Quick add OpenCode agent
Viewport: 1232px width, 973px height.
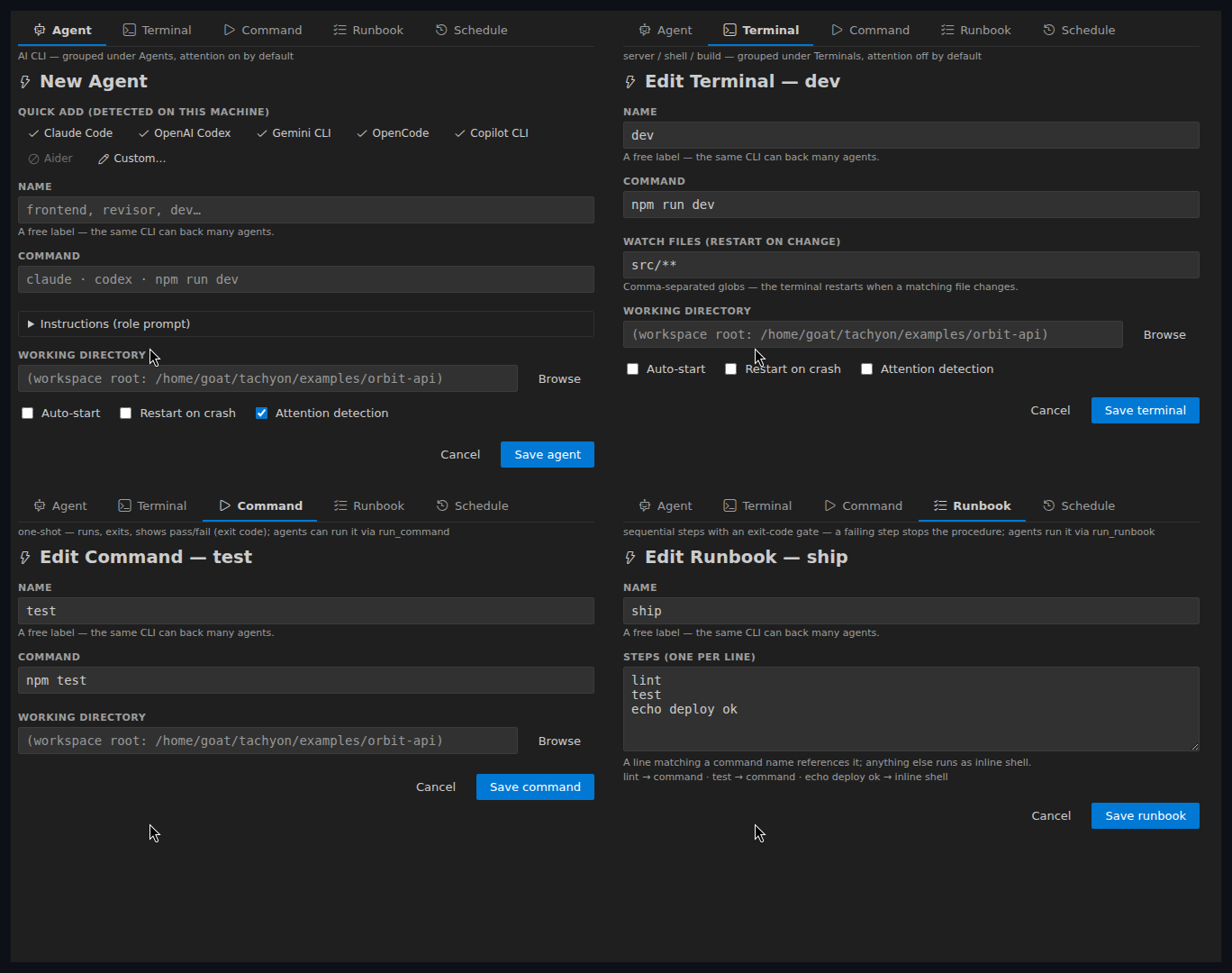pos(393,133)
